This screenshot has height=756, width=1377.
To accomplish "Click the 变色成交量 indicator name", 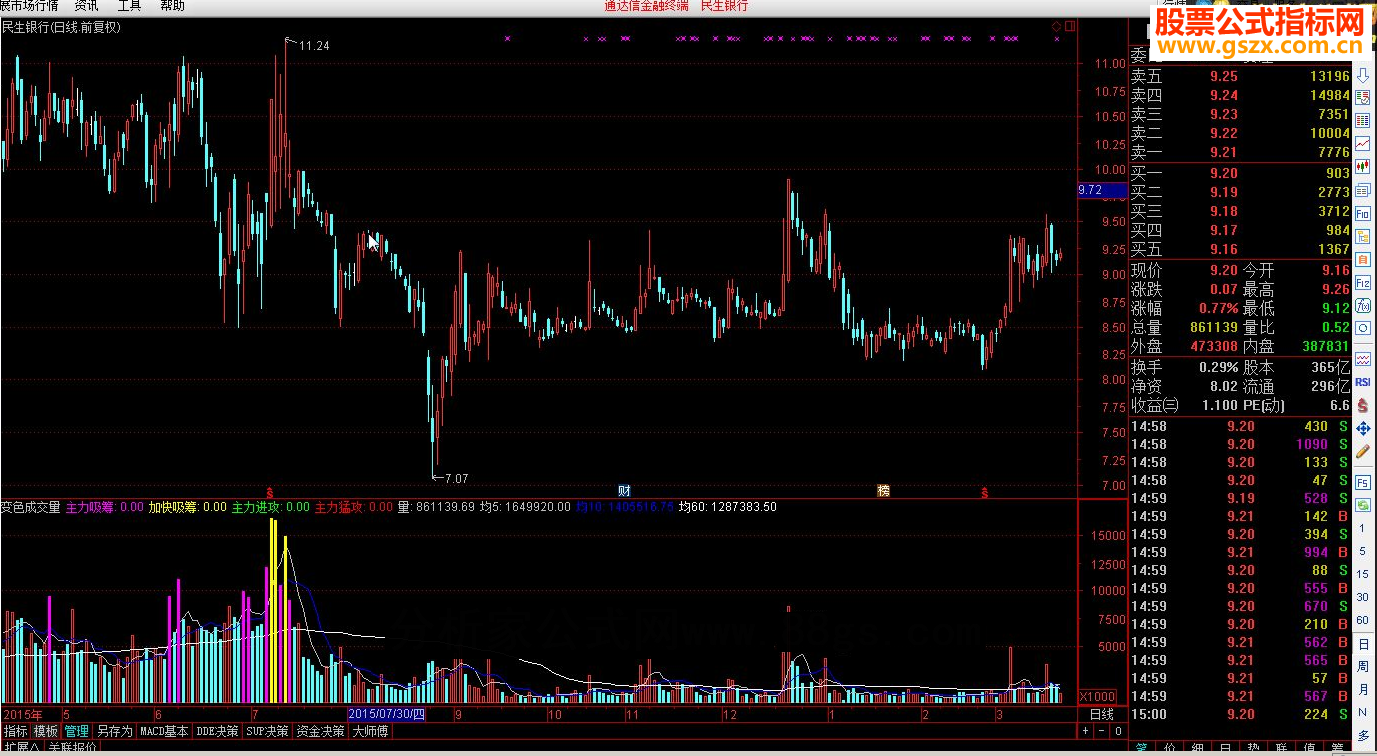I will [31, 507].
